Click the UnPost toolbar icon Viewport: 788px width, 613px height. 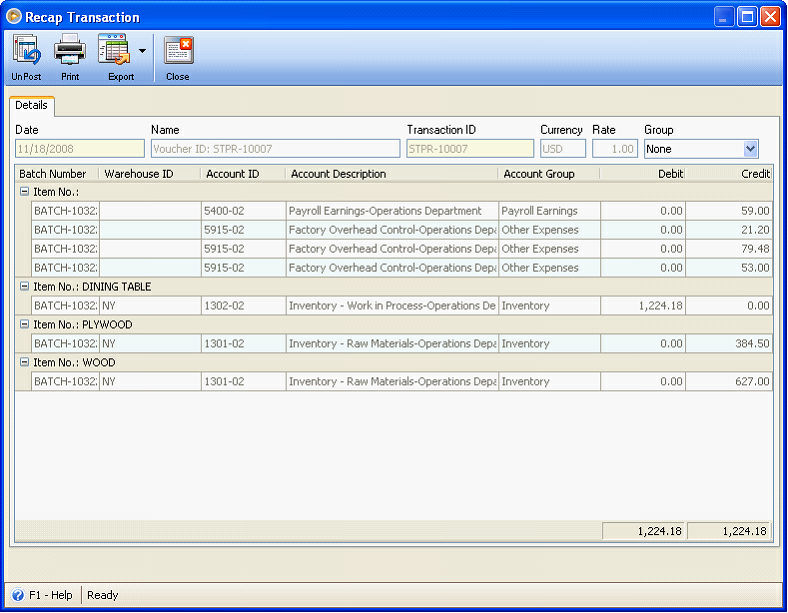[x=26, y=50]
